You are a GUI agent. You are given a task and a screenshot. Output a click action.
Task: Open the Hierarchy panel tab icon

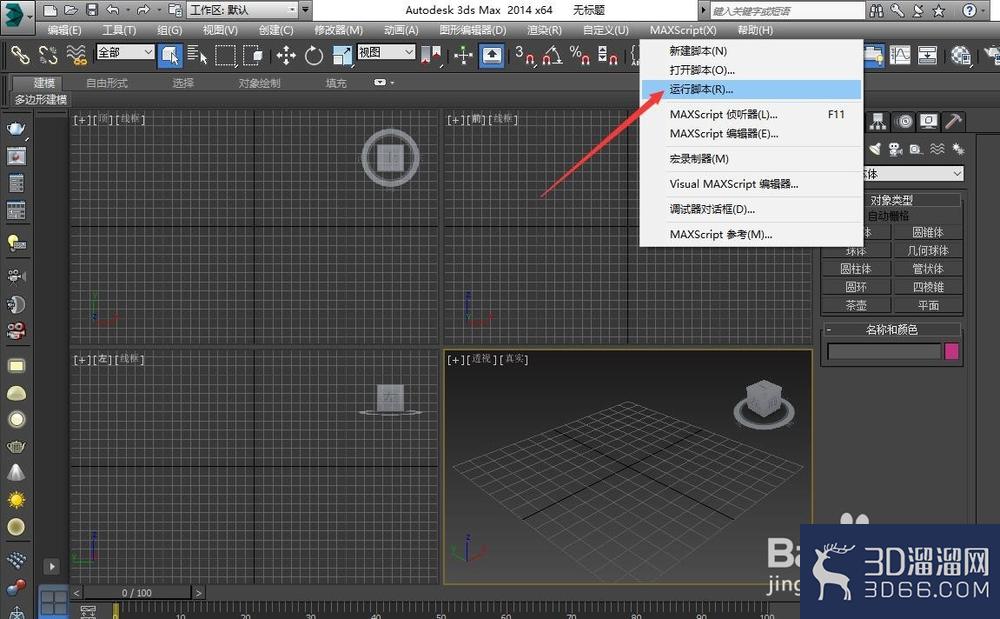(878, 121)
